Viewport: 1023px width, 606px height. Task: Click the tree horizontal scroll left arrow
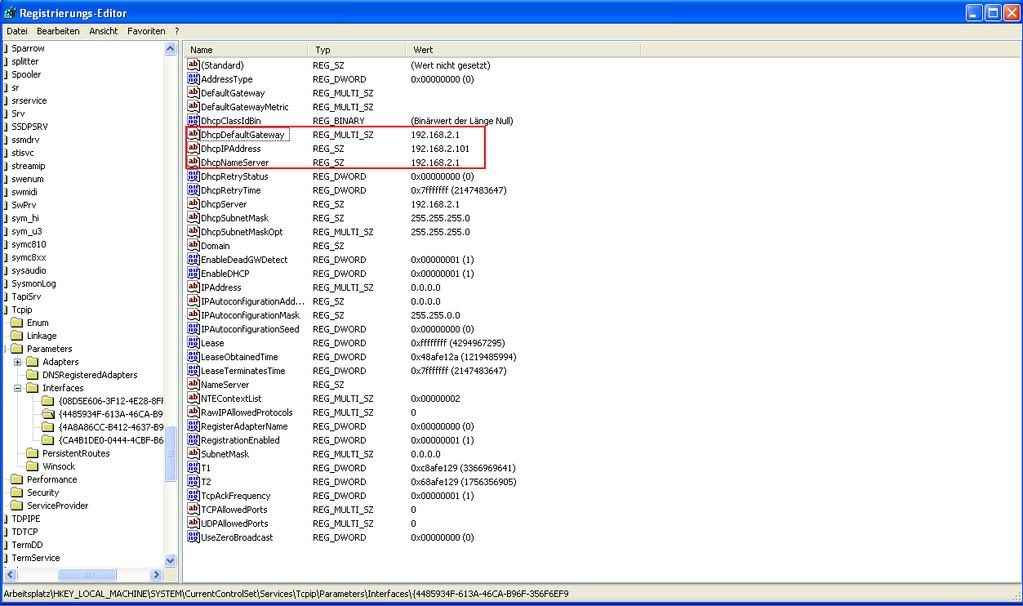point(10,574)
